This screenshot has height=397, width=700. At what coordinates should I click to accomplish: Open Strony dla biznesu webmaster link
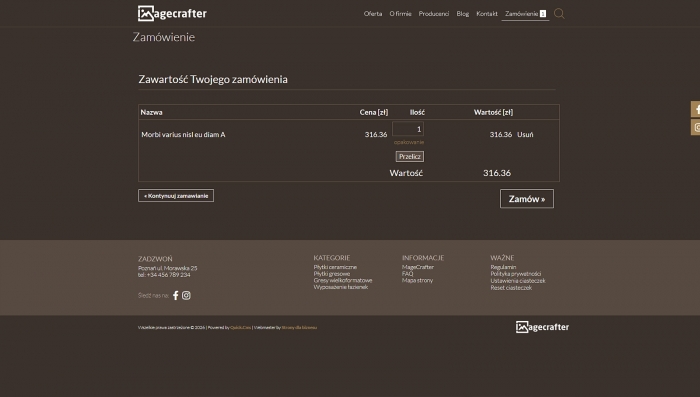coord(299,327)
